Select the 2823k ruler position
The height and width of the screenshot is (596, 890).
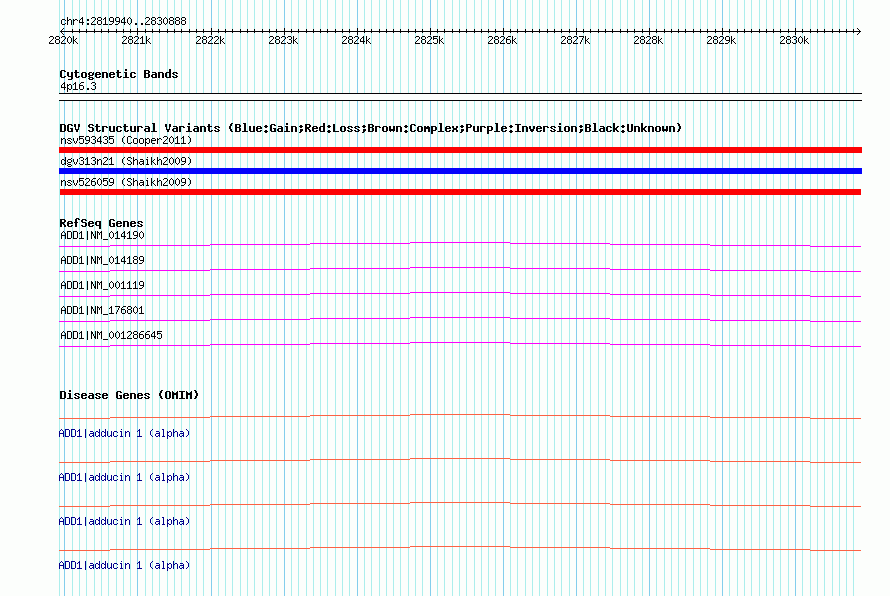[x=283, y=40]
